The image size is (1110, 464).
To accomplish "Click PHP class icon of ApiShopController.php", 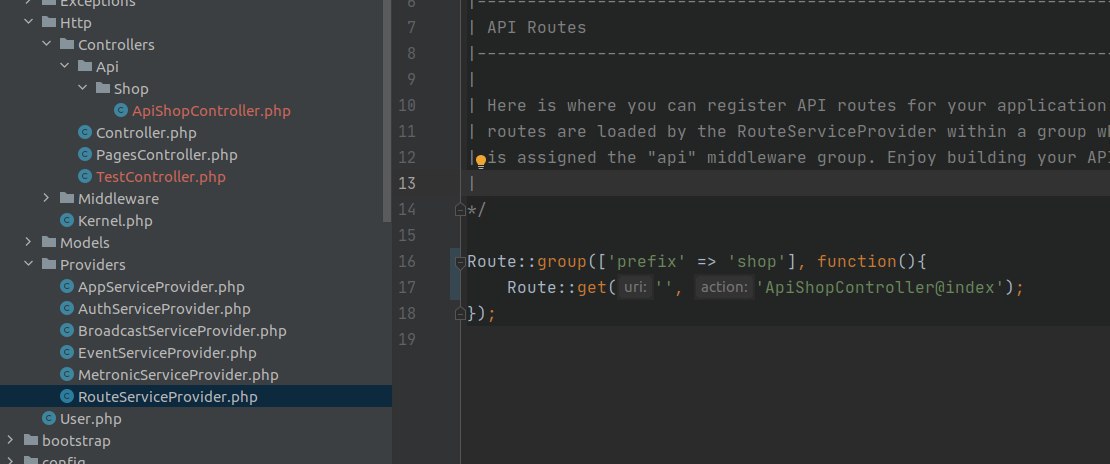I will click(121, 111).
